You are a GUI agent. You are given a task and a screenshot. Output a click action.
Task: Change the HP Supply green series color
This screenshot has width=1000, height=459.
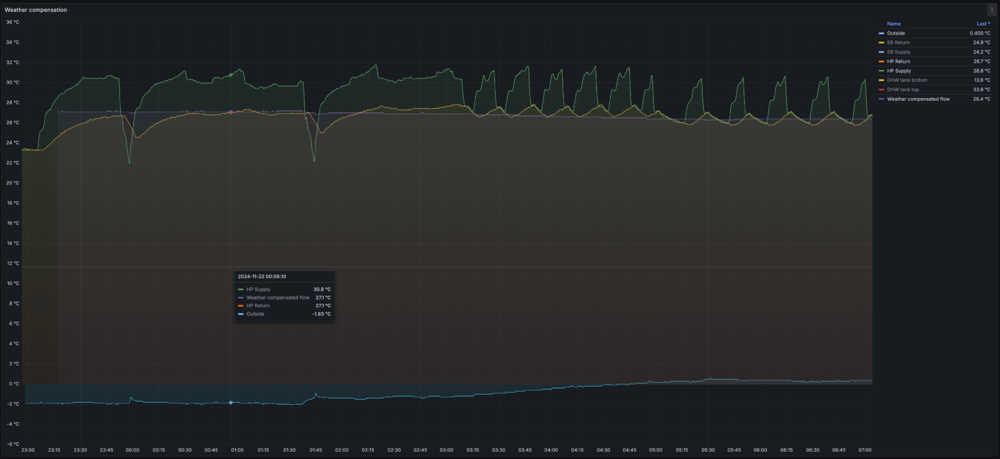(881, 71)
